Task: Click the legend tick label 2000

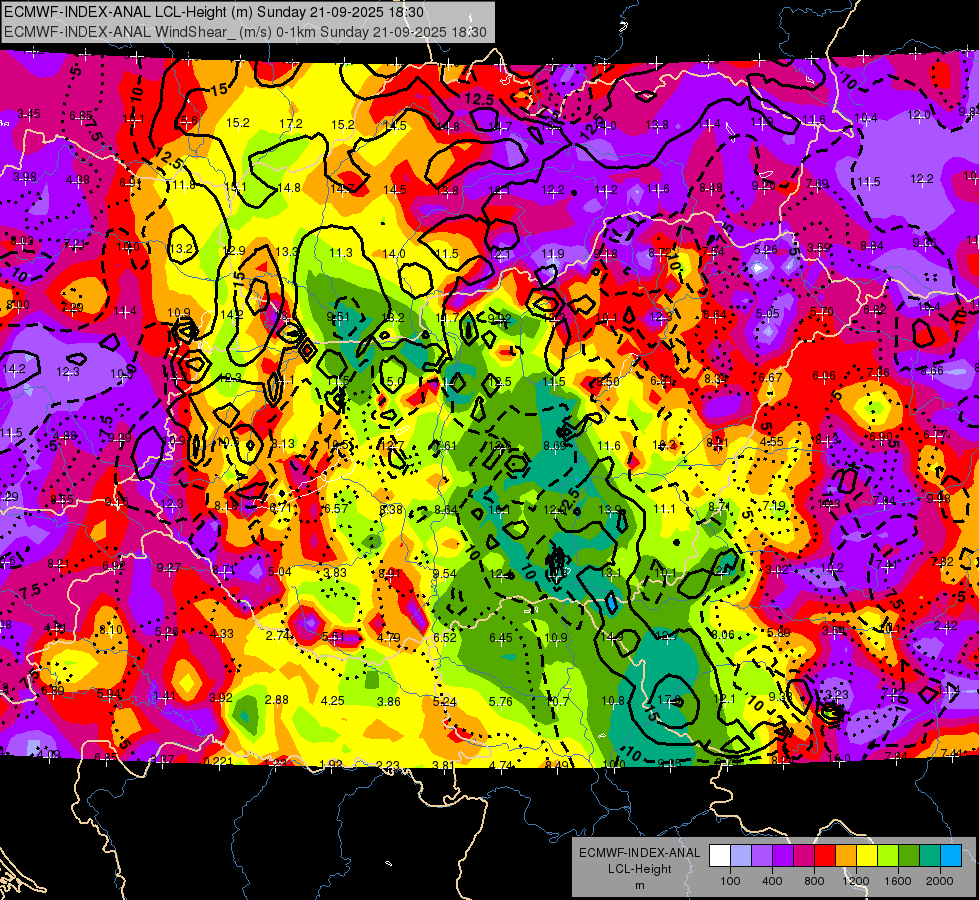Action: click(940, 881)
